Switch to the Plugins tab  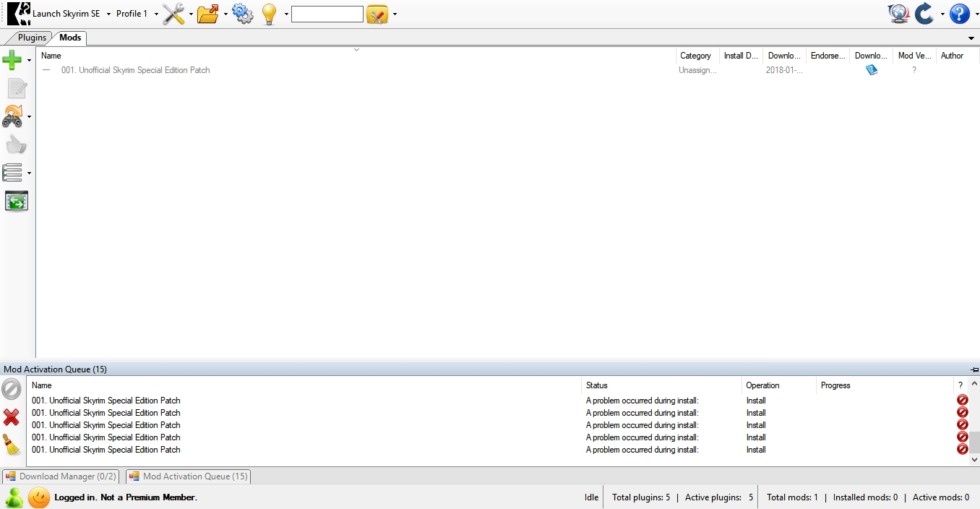tap(32, 38)
